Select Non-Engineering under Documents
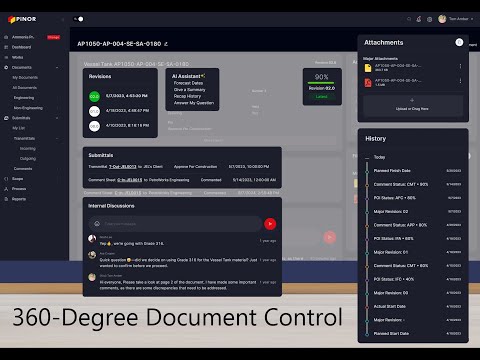Viewport: 480px width, 360px height. (x=28, y=108)
